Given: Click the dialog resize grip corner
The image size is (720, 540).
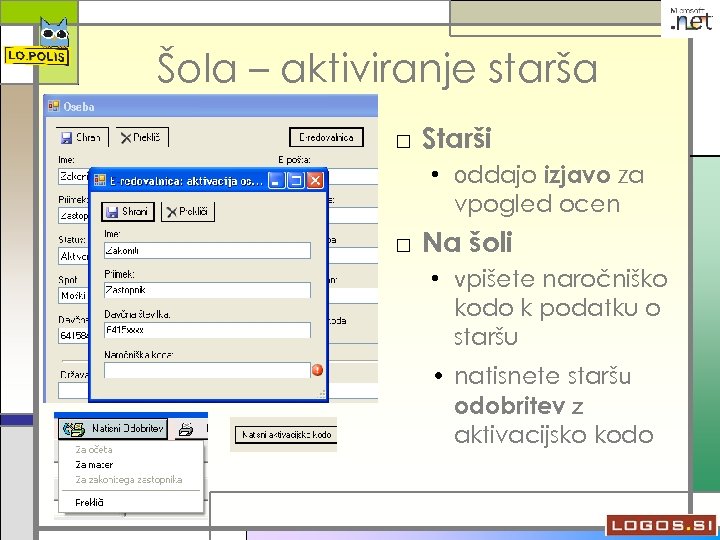Looking at the screenshot, I should [x=321, y=394].
